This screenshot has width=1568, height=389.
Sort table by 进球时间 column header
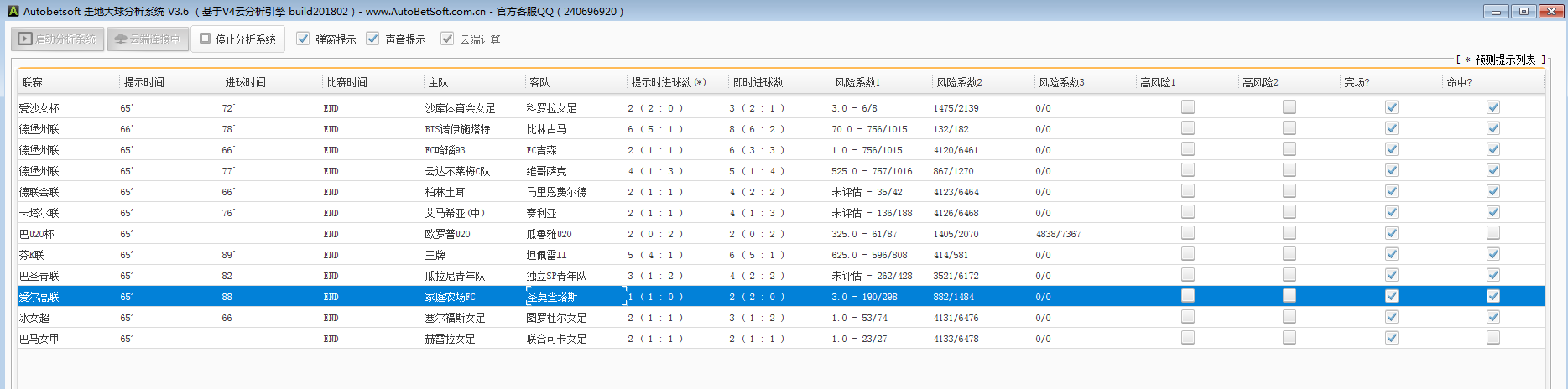click(245, 82)
